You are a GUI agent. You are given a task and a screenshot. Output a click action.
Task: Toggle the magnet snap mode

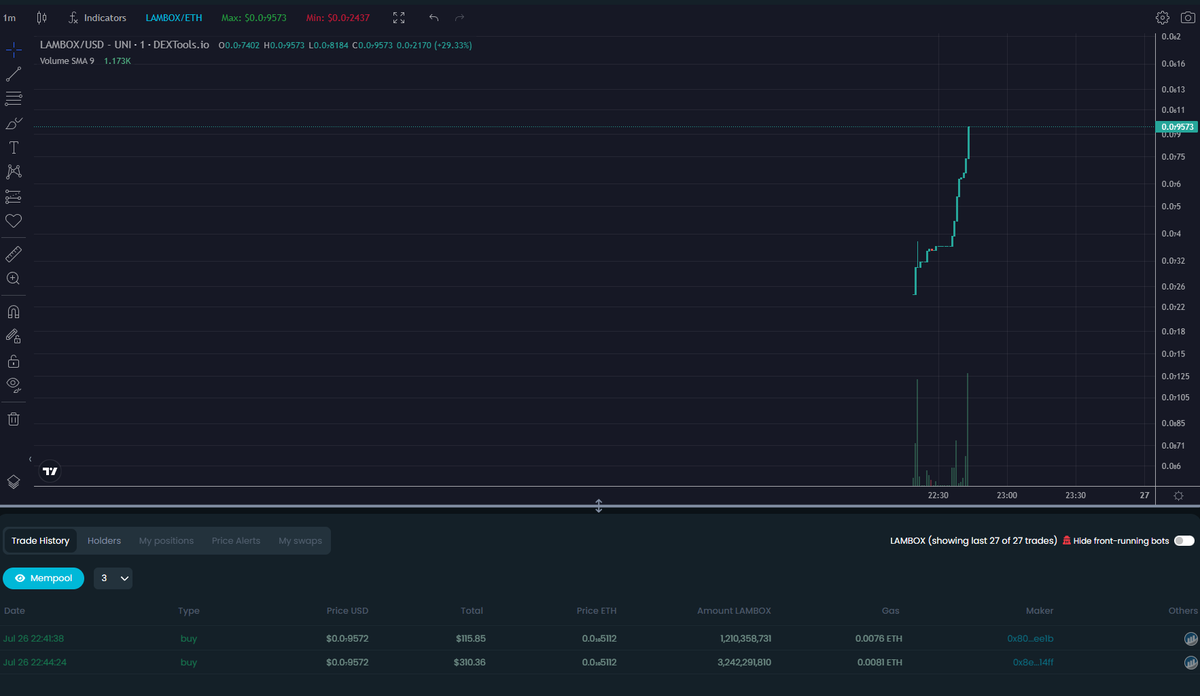14,312
